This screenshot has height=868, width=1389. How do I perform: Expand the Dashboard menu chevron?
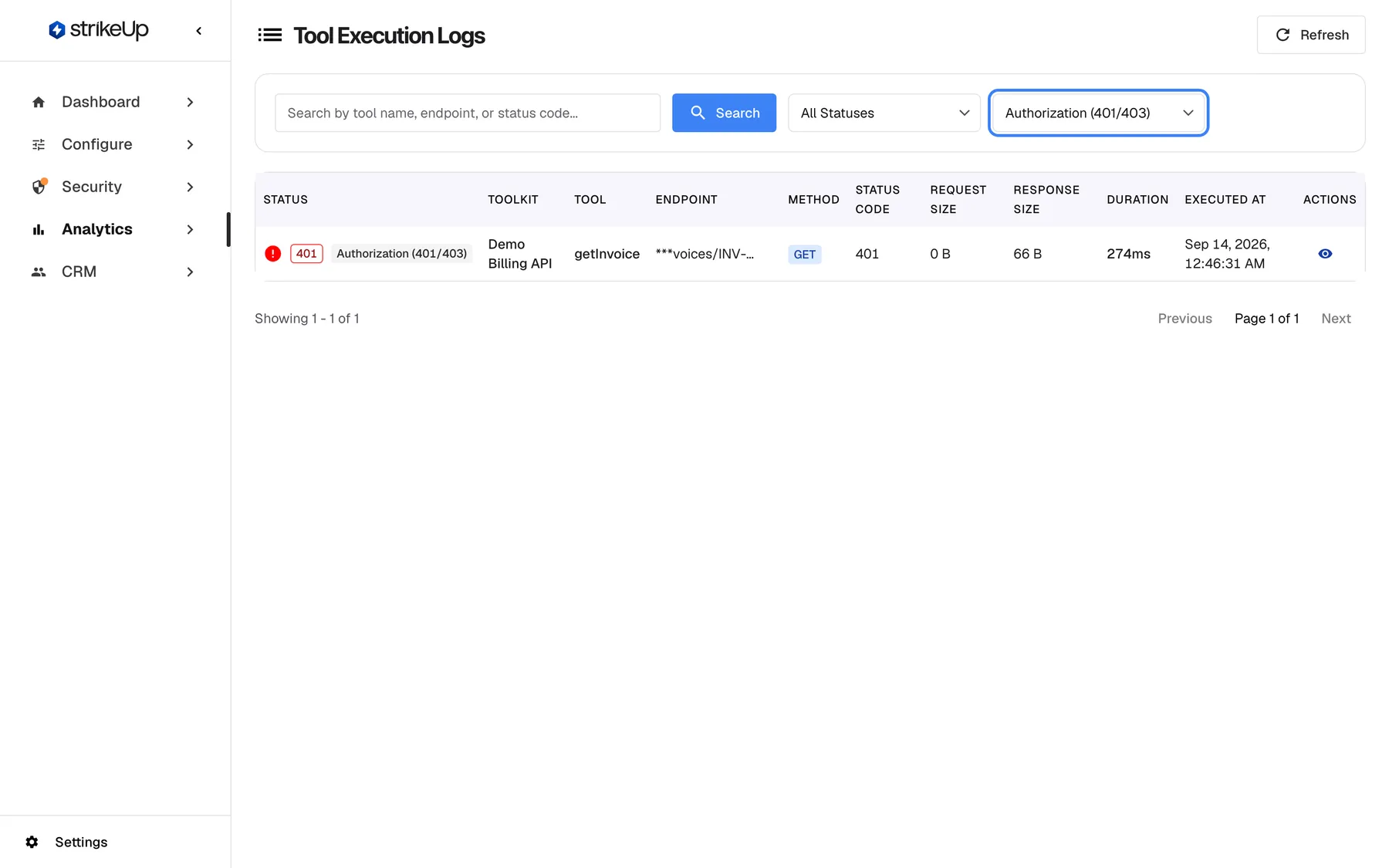(190, 102)
